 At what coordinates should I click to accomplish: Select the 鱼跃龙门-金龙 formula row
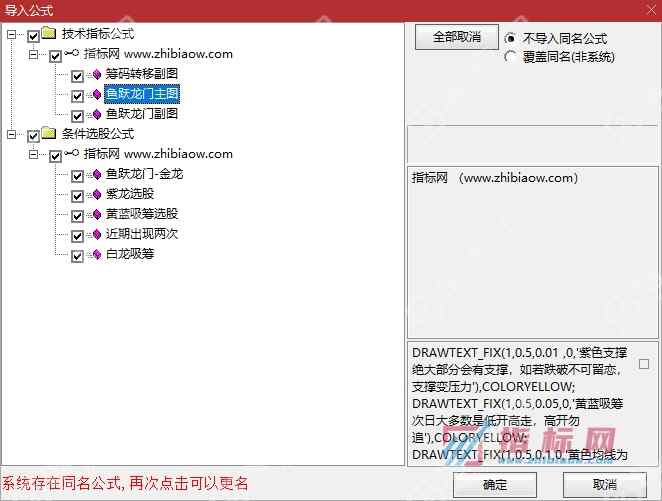(144, 173)
